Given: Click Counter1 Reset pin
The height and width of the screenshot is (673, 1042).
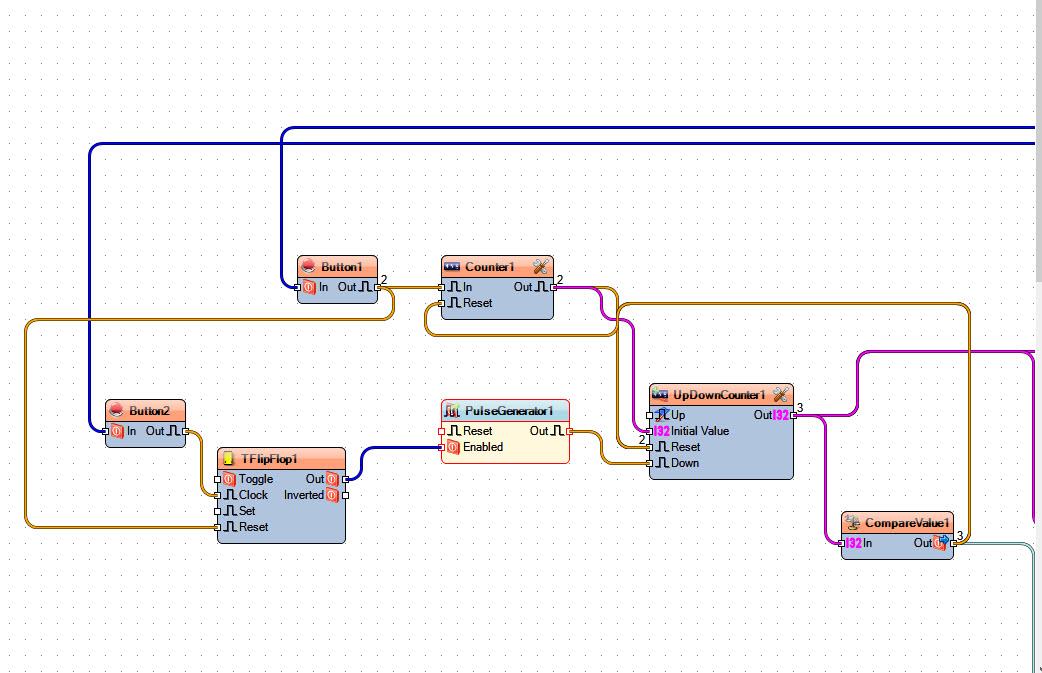Looking at the screenshot, I should click(x=442, y=304).
